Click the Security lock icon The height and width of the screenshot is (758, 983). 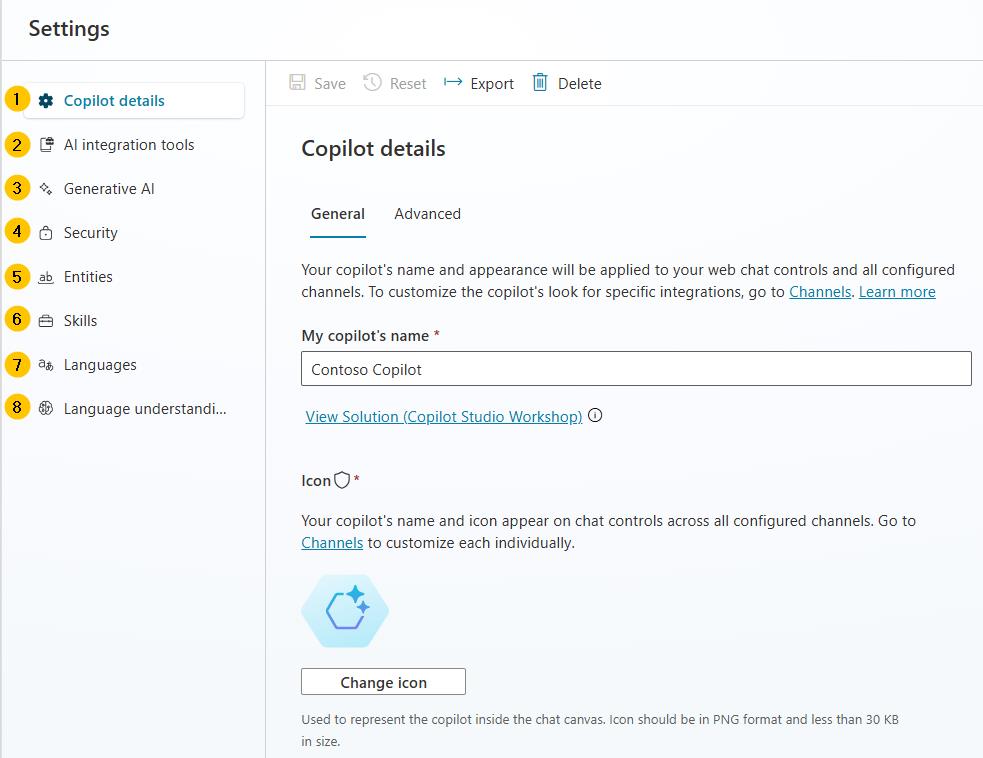click(x=44, y=232)
